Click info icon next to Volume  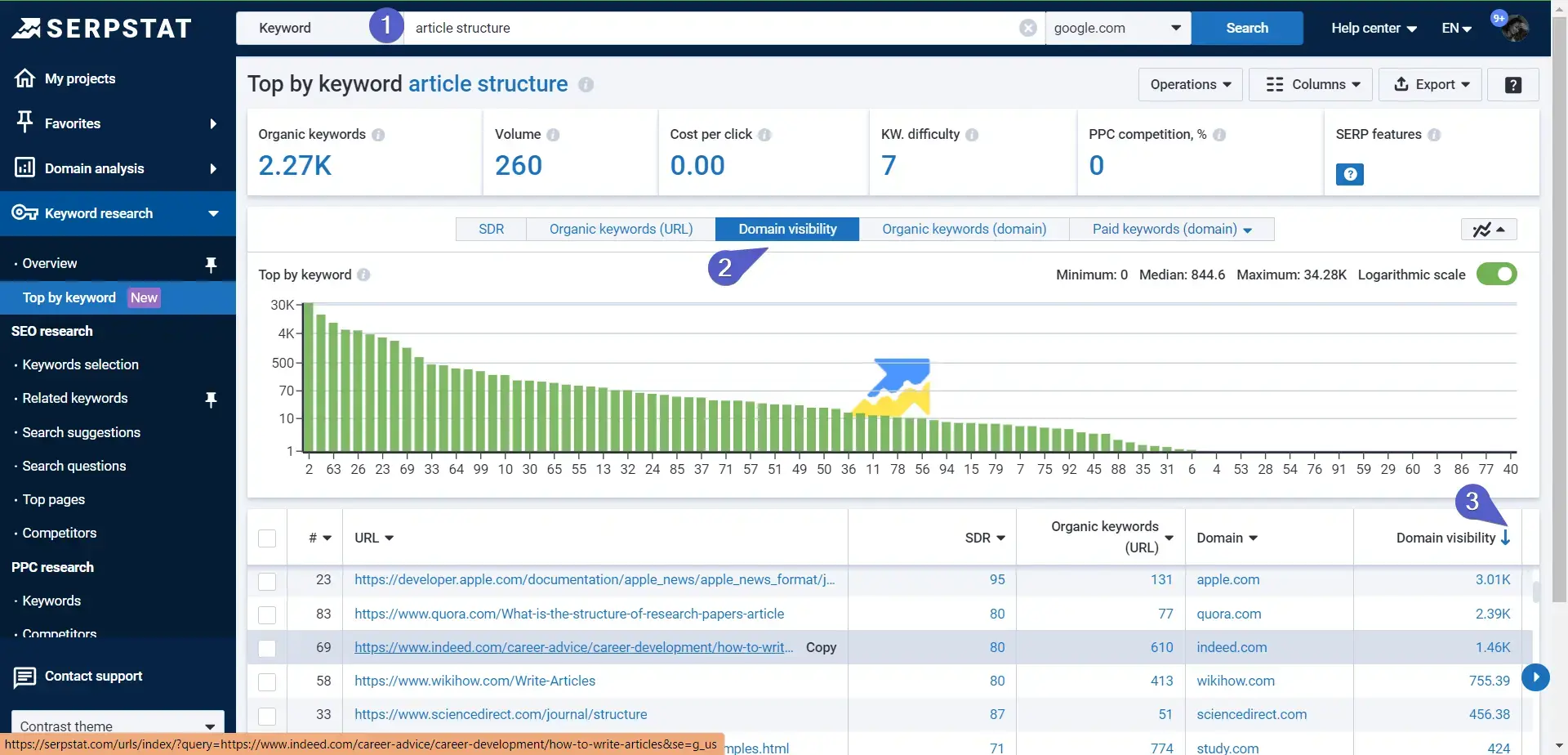553,135
